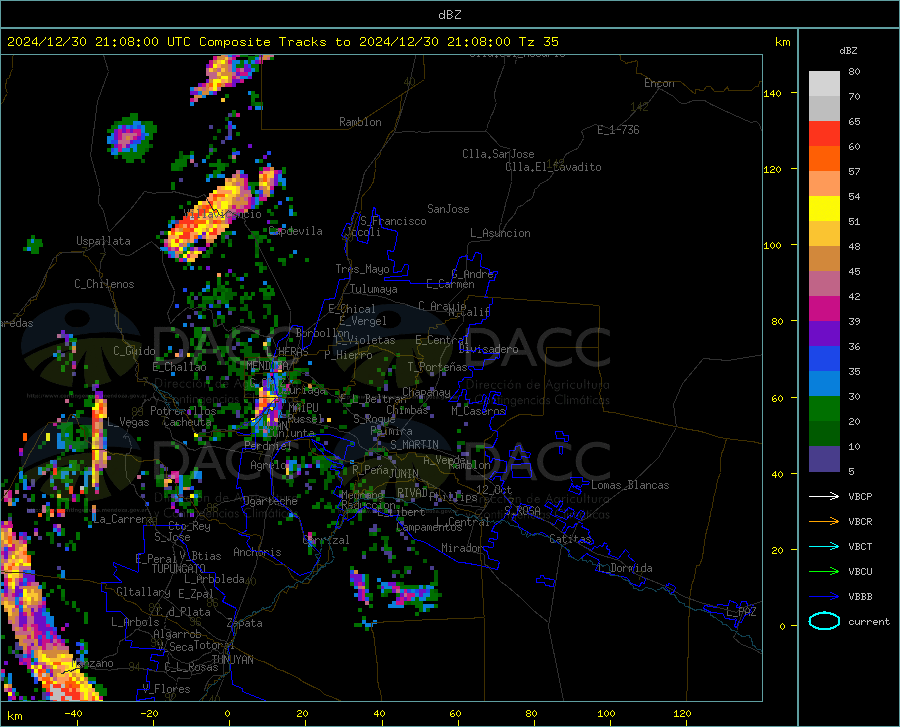Click the radar echo over MENDOZA city
The image size is (900, 727).
(269, 402)
